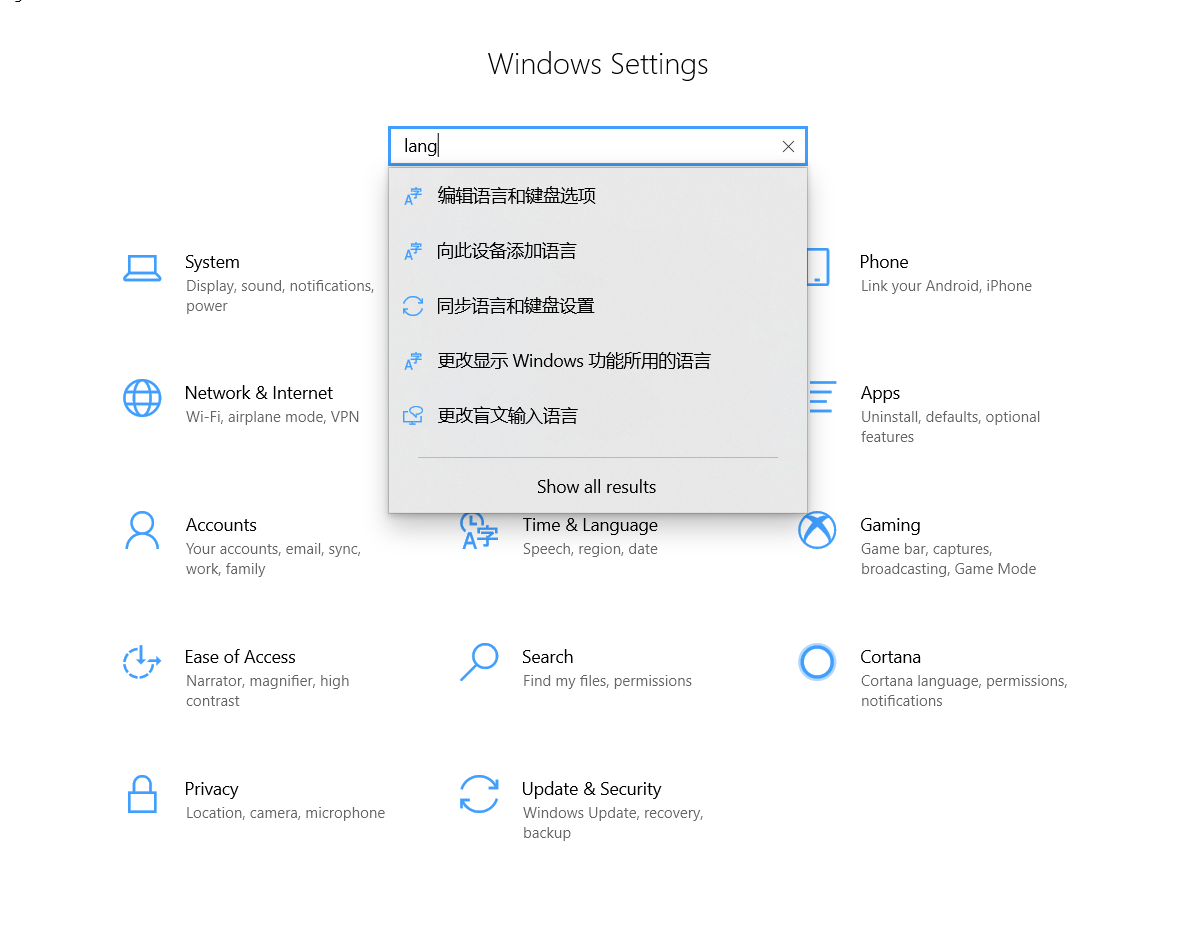1201x950 pixels.
Task: Open the Cortana settings category
Action: point(890,657)
